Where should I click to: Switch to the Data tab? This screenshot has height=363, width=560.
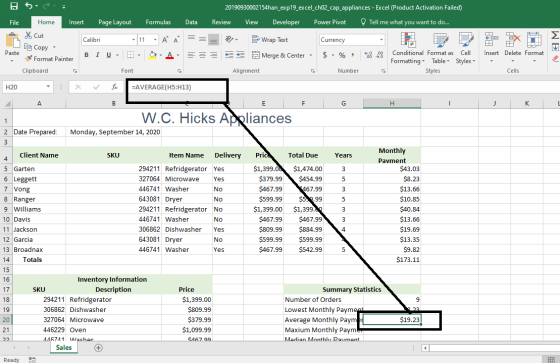[x=191, y=22]
